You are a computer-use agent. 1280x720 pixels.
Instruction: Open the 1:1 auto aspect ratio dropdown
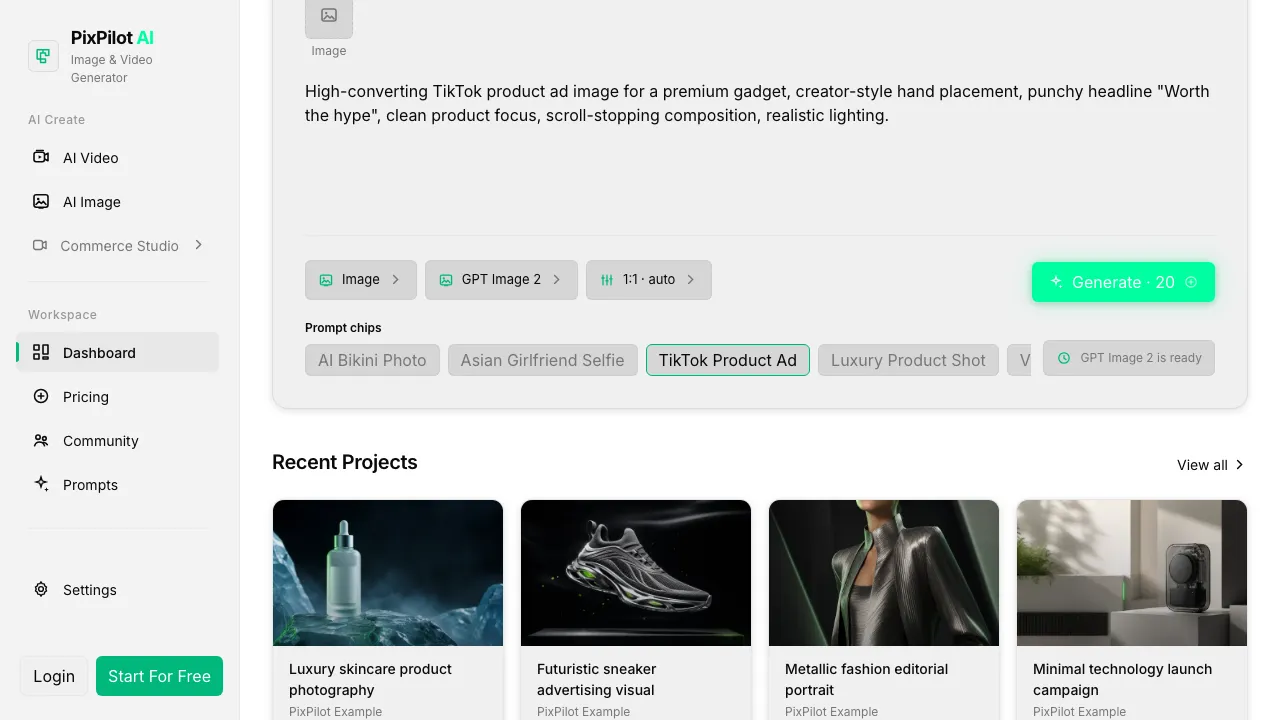pyautogui.click(x=649, y=280)
